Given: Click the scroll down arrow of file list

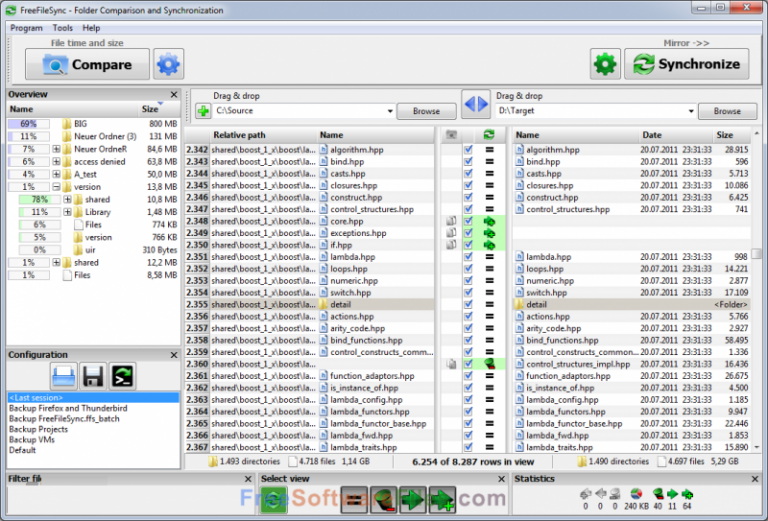Looking at the screenshot, I should pos(757,447).
